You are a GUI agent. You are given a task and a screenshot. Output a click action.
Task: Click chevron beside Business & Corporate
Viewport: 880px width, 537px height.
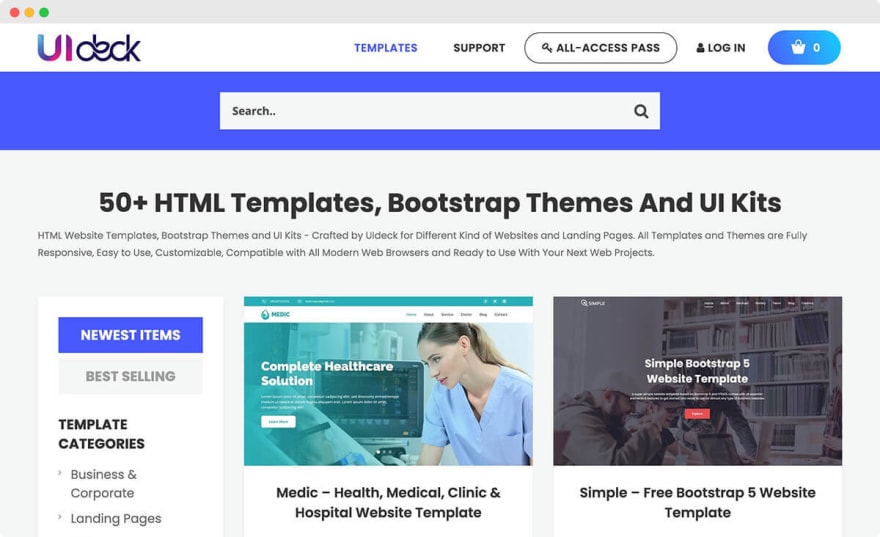[x=60, y=473]
